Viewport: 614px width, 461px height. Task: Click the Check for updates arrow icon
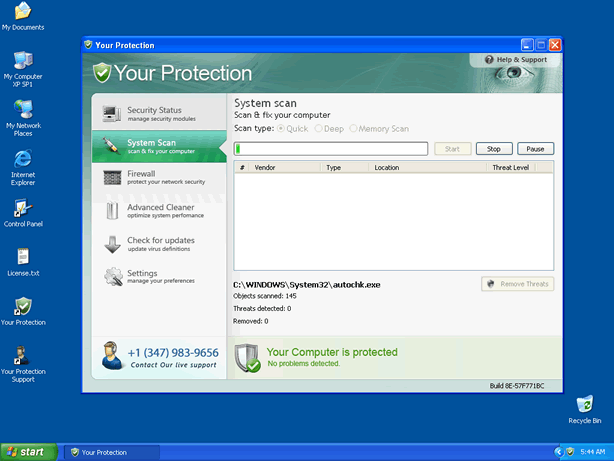112,244
